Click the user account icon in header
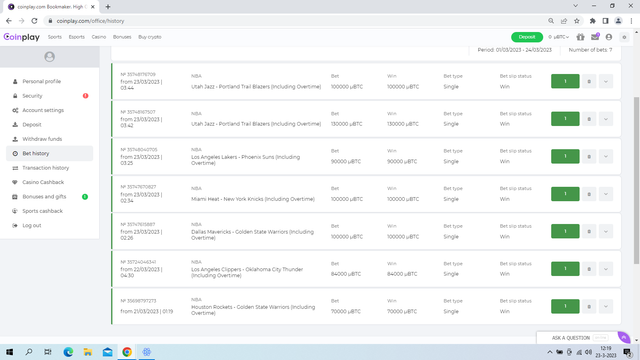Image resolution: width=640 pixels, height=360 pixels. tap(609, 37)
